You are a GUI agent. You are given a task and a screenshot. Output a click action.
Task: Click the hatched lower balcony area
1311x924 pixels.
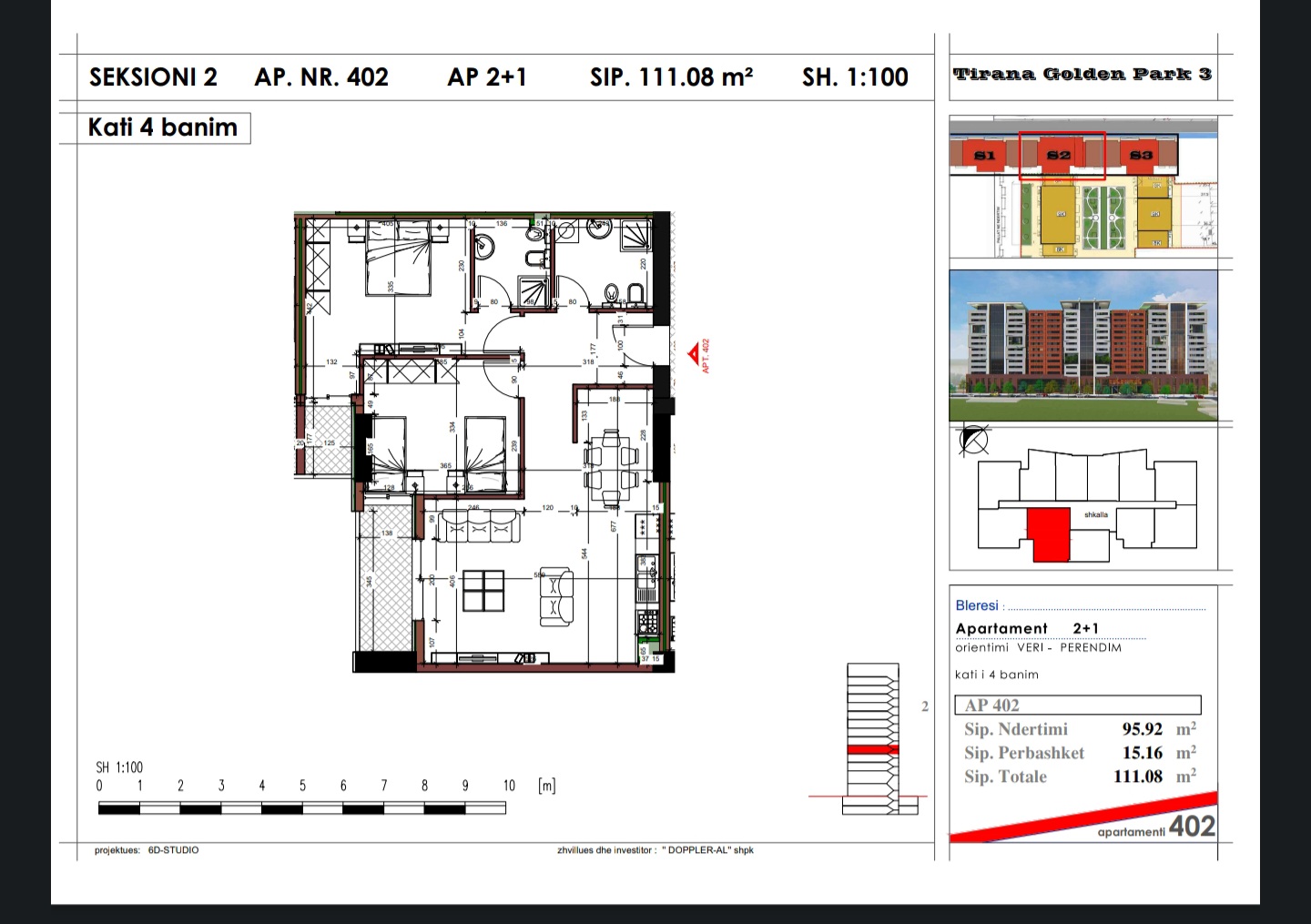(387, 581)
